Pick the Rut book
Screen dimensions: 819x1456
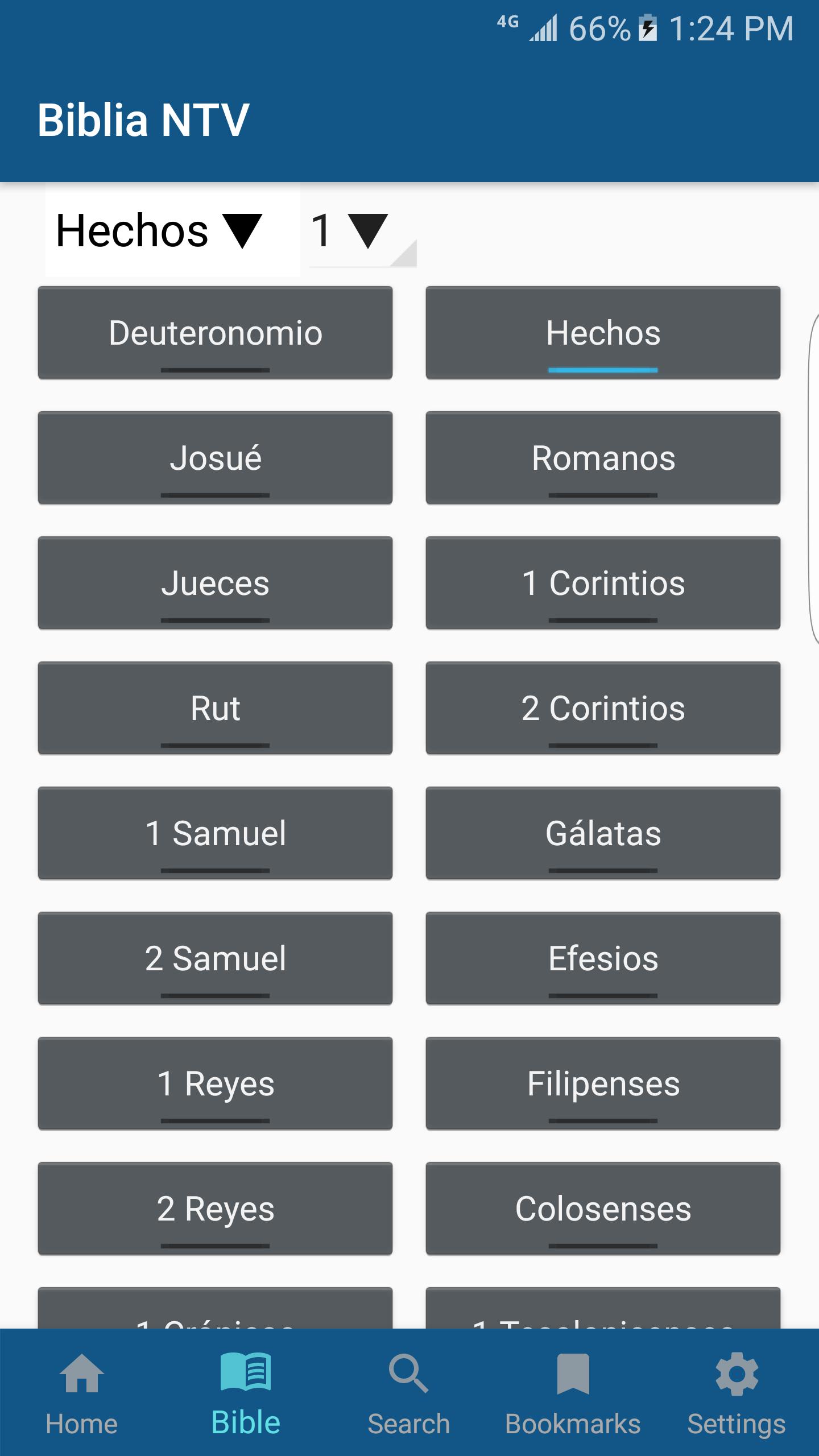215,708
